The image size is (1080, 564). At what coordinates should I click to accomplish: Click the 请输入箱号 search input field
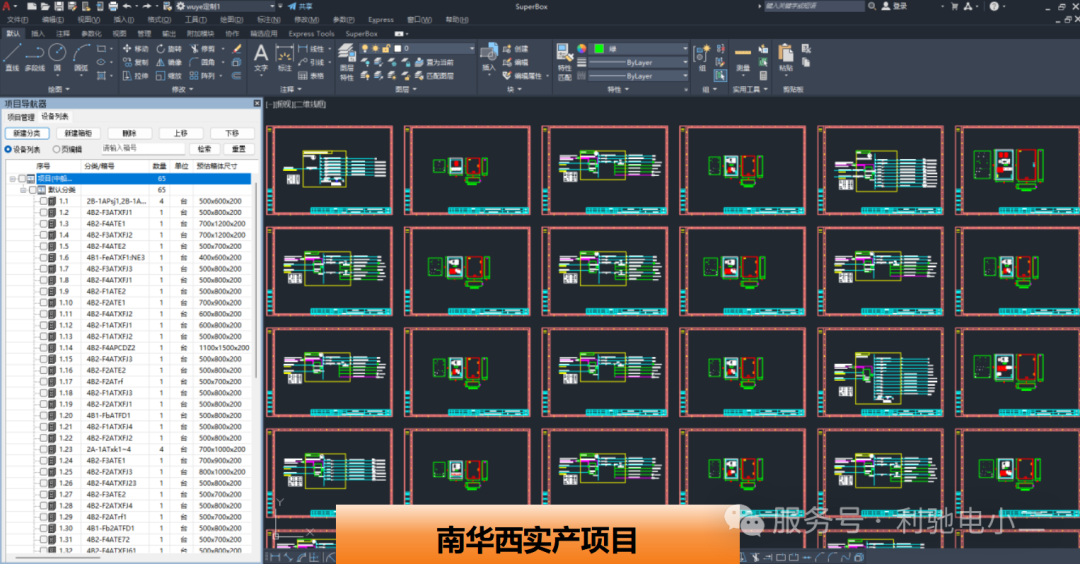click(x=143, y=148)
